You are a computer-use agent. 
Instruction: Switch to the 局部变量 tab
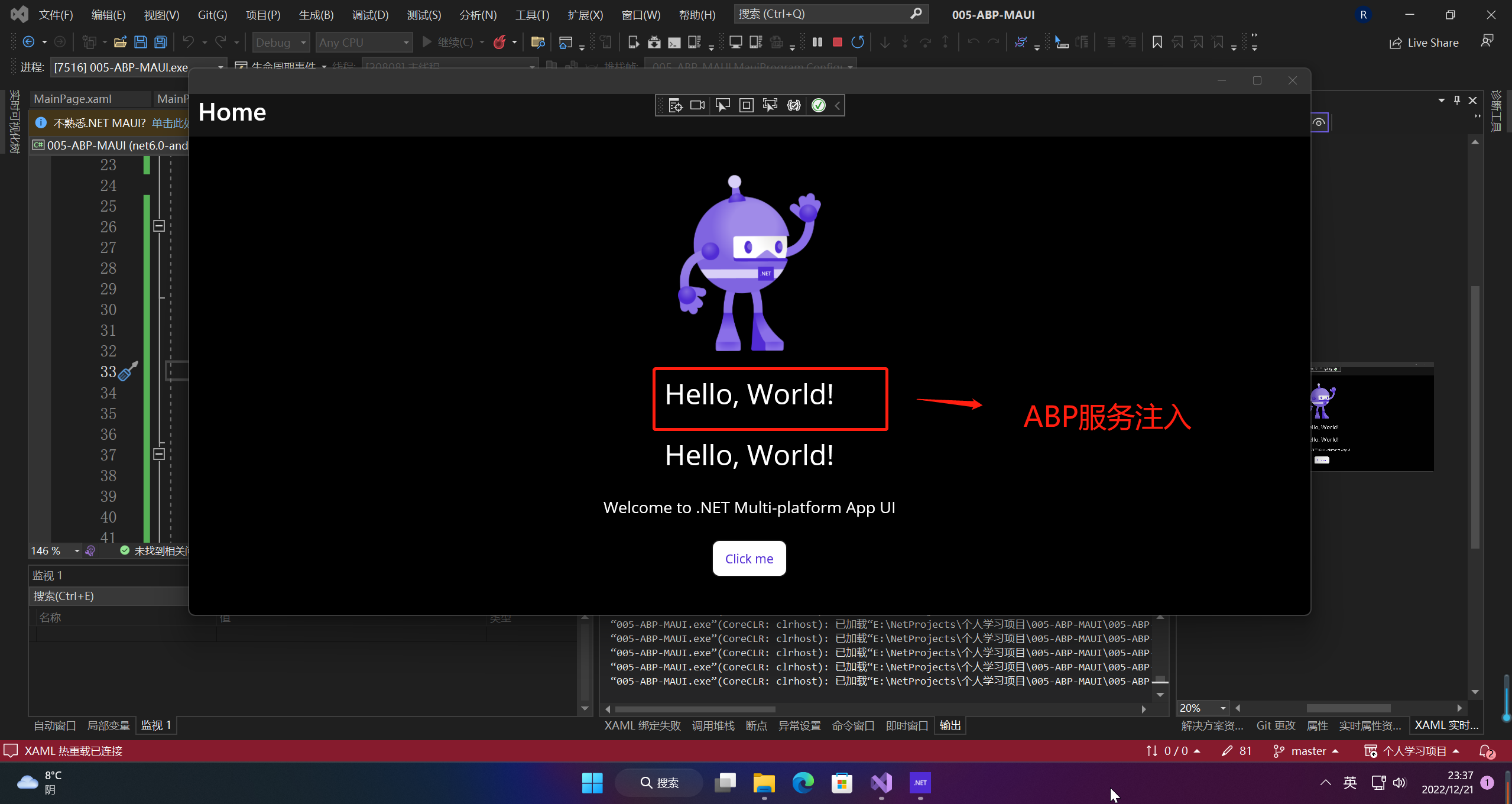(x=108, y=725)
